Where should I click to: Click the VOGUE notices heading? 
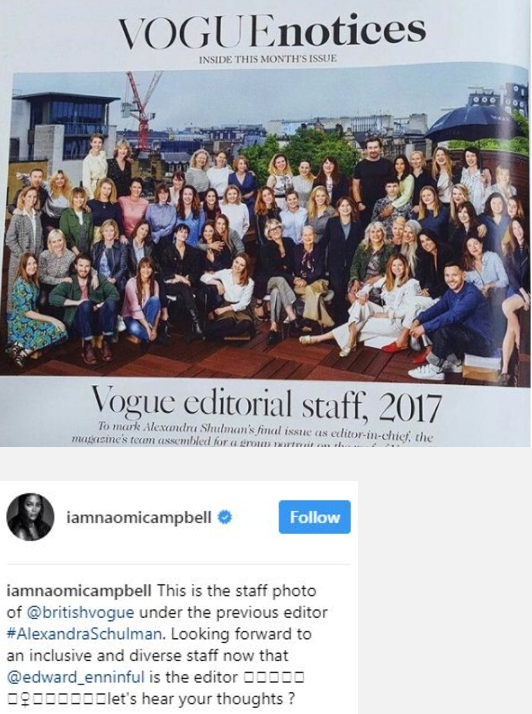pyautogui.click(x=272, y=32)
